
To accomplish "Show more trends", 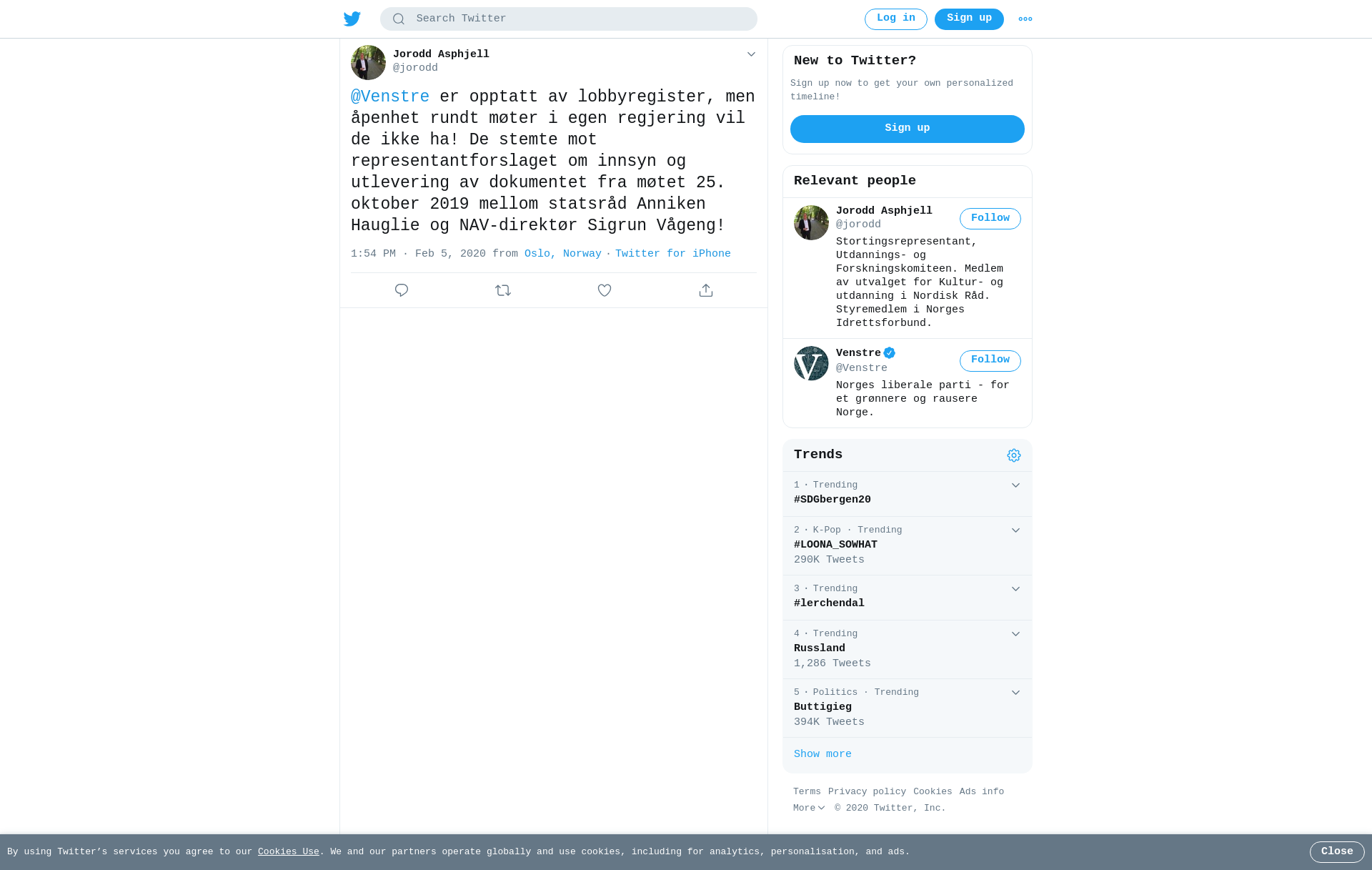I will point(822,754).
